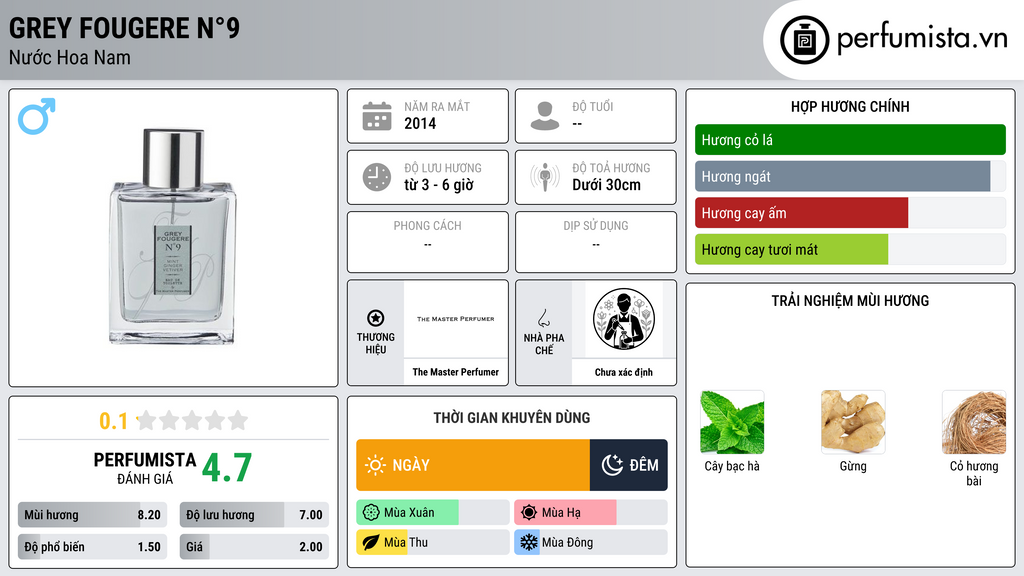Click The Master Perfumer brand logo

click(456, 319)
